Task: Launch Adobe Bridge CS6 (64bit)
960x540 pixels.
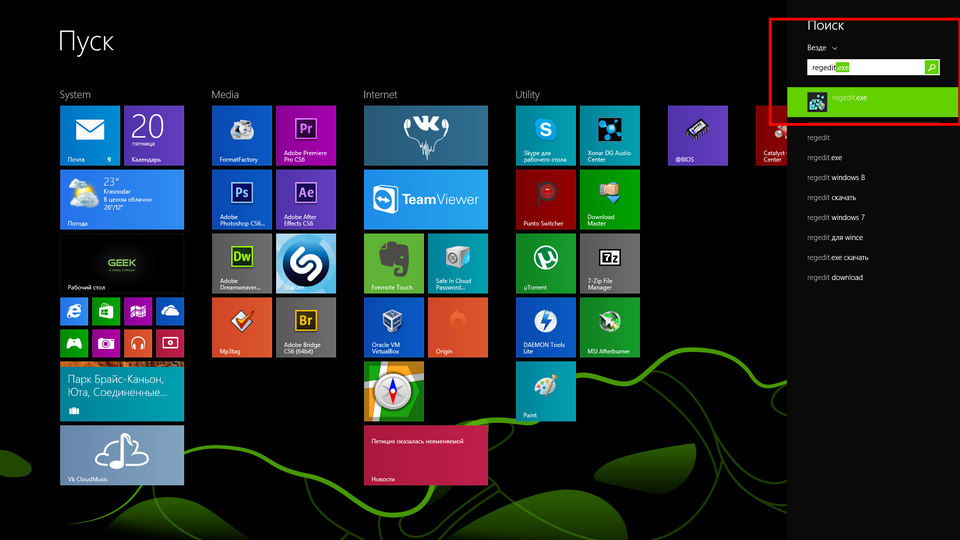Action: pos(306,328)
